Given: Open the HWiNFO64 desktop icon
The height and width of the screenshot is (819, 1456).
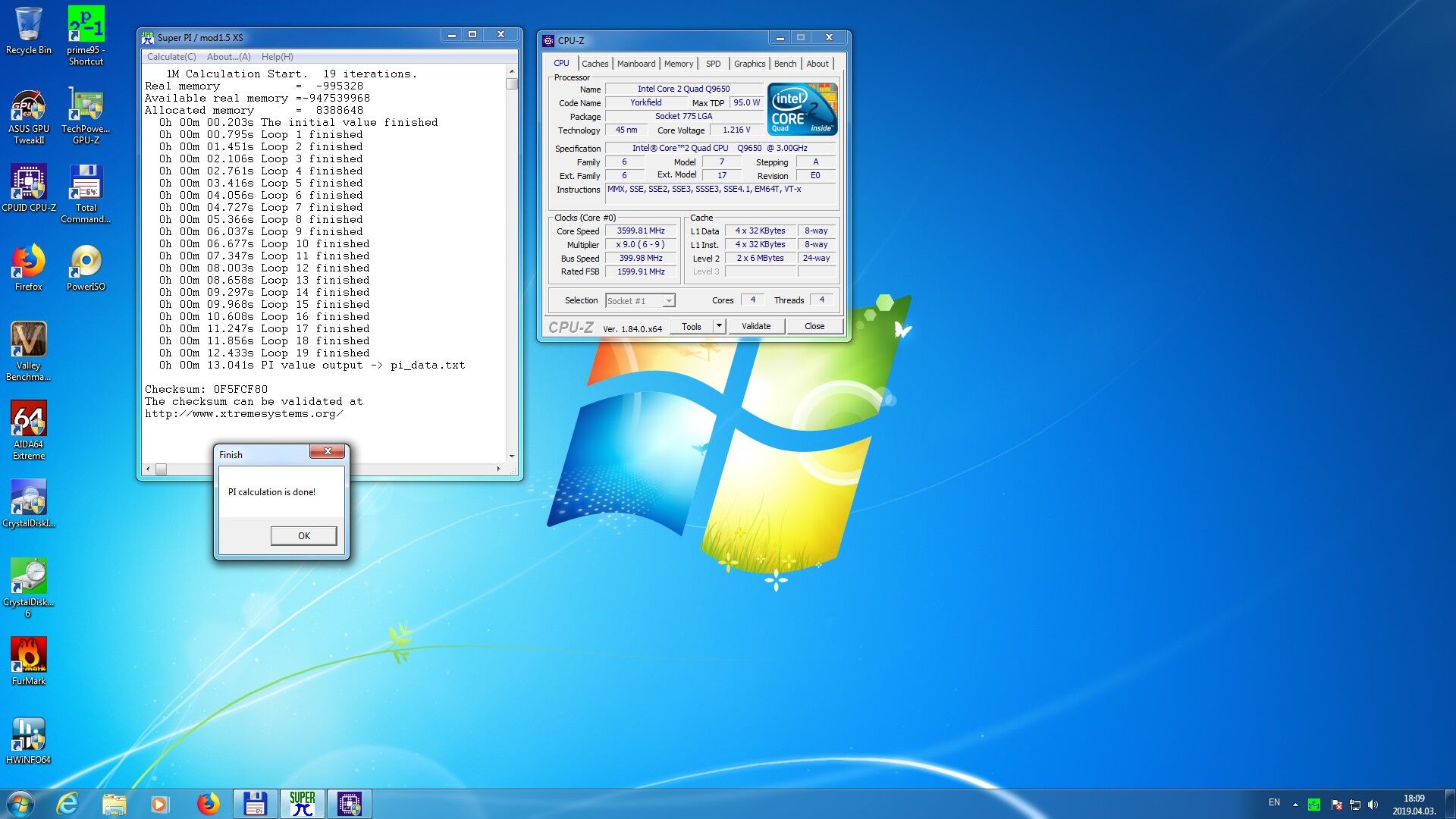Looking at the screenshot, I should 29,739.
